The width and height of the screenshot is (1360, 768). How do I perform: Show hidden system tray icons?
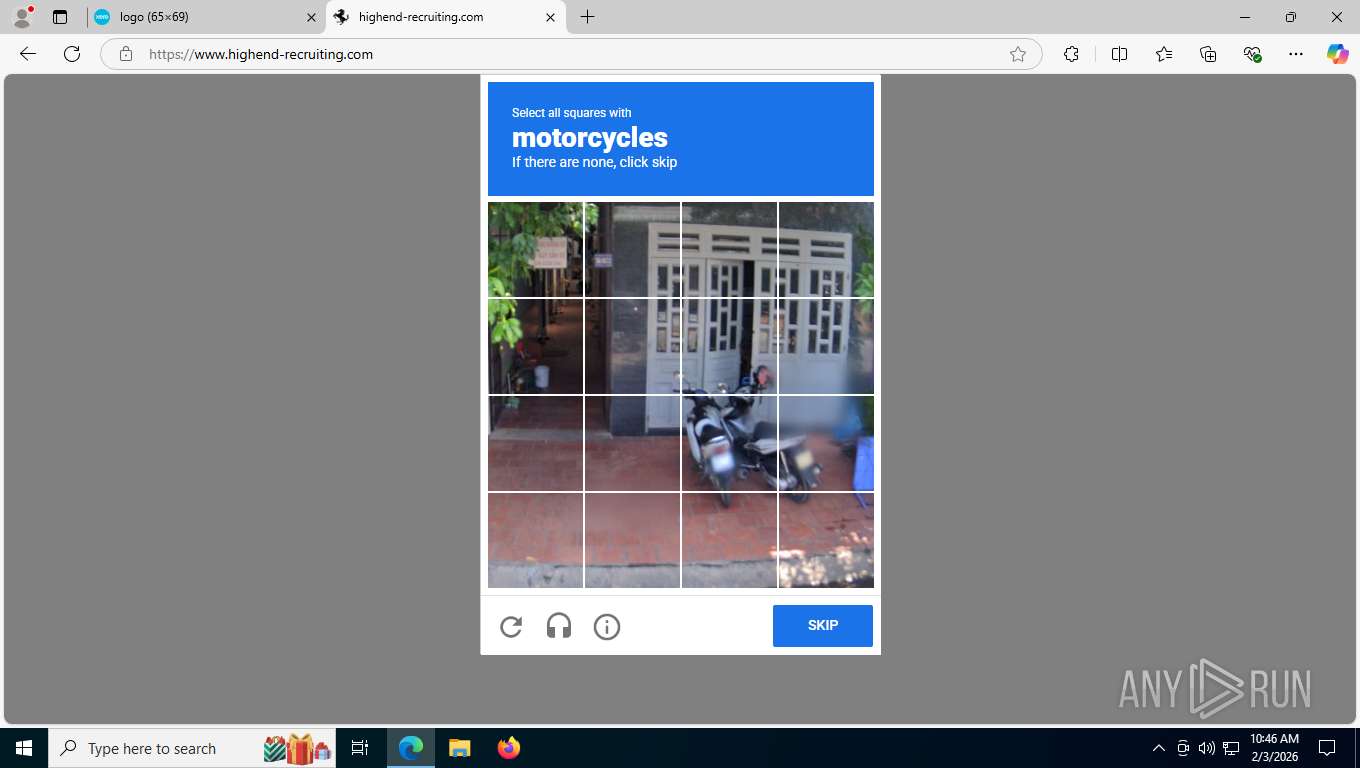(1159, 748)
